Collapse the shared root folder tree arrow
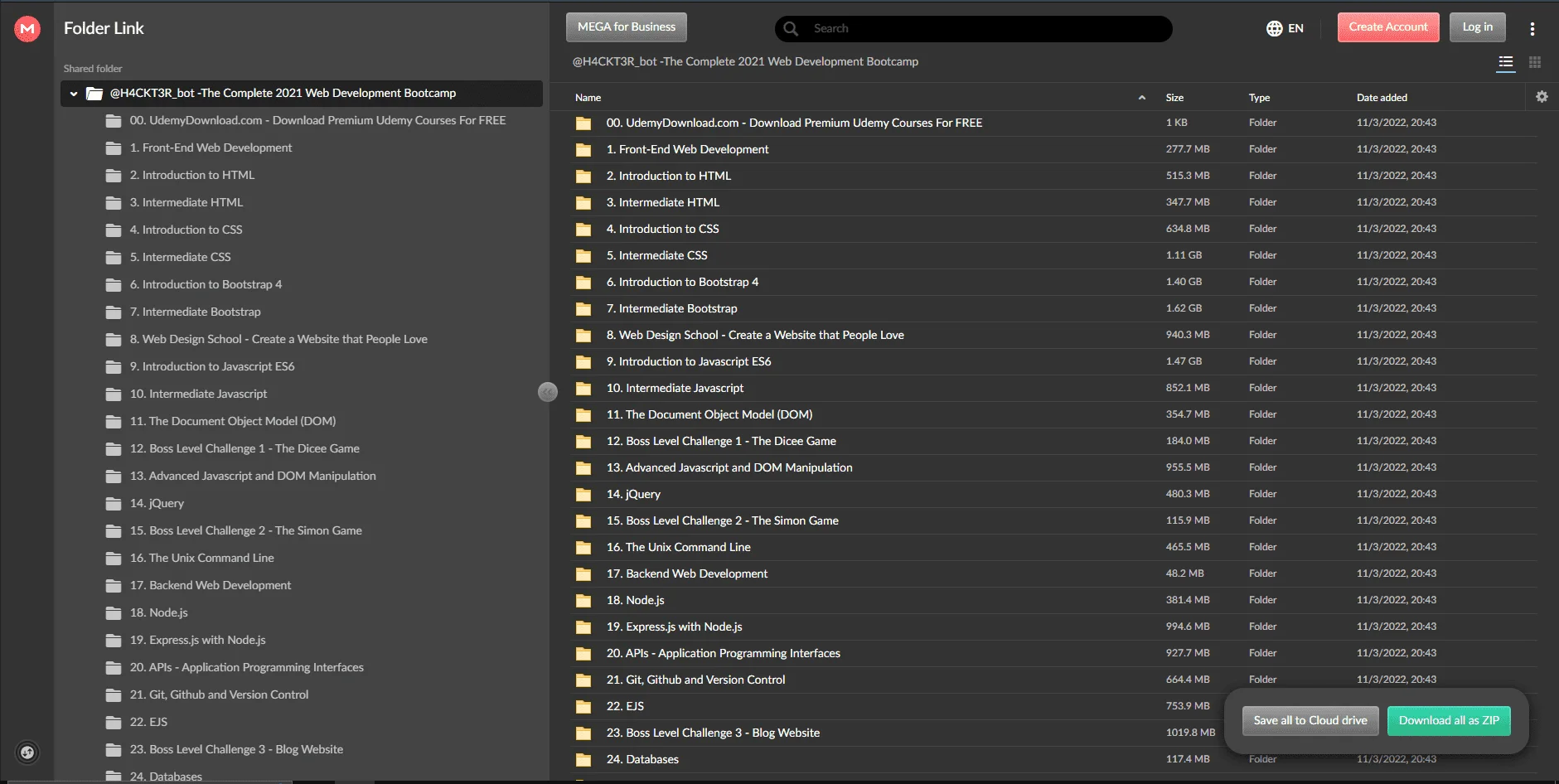 tap(74, 94)
